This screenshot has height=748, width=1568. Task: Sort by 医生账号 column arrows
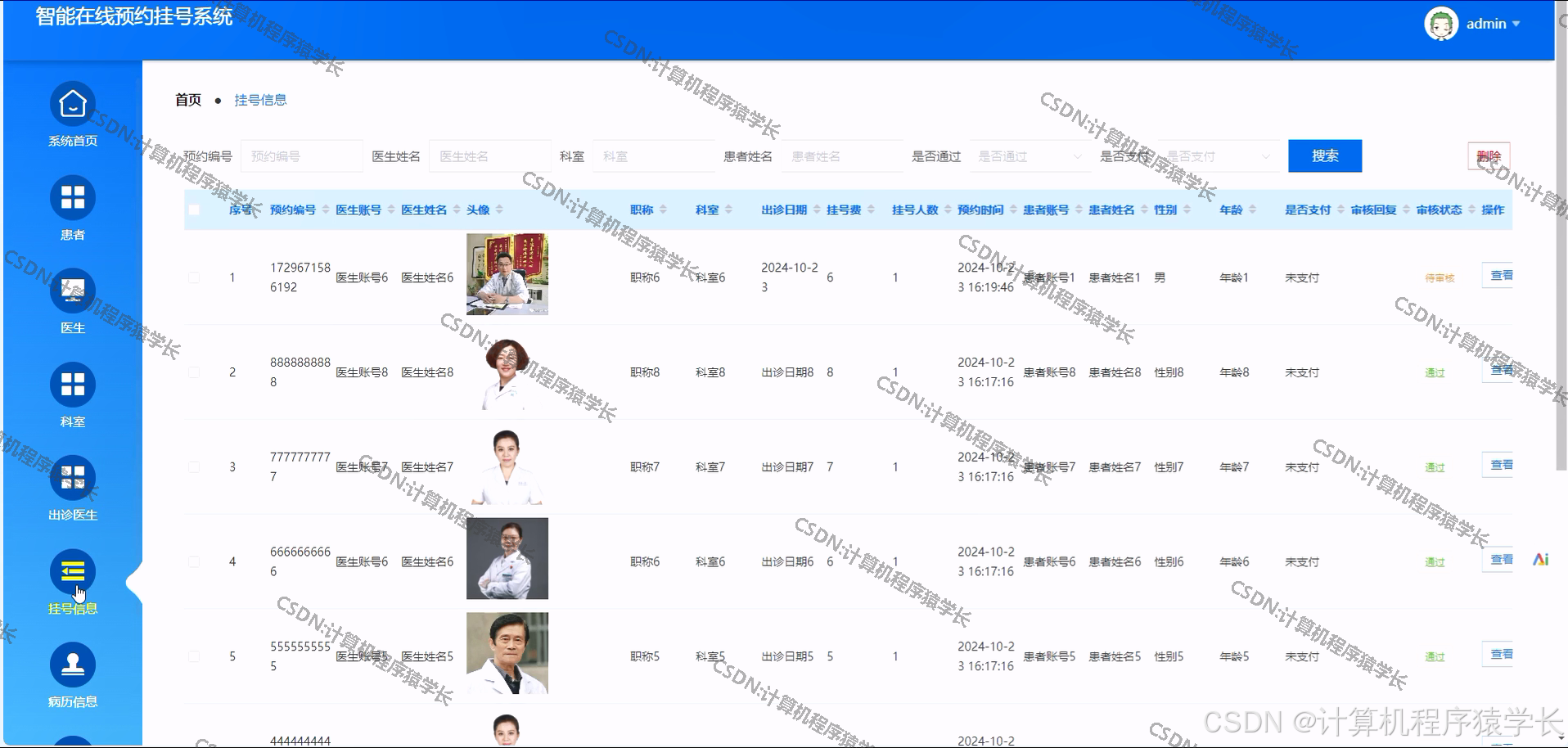[x=391, y=210]
